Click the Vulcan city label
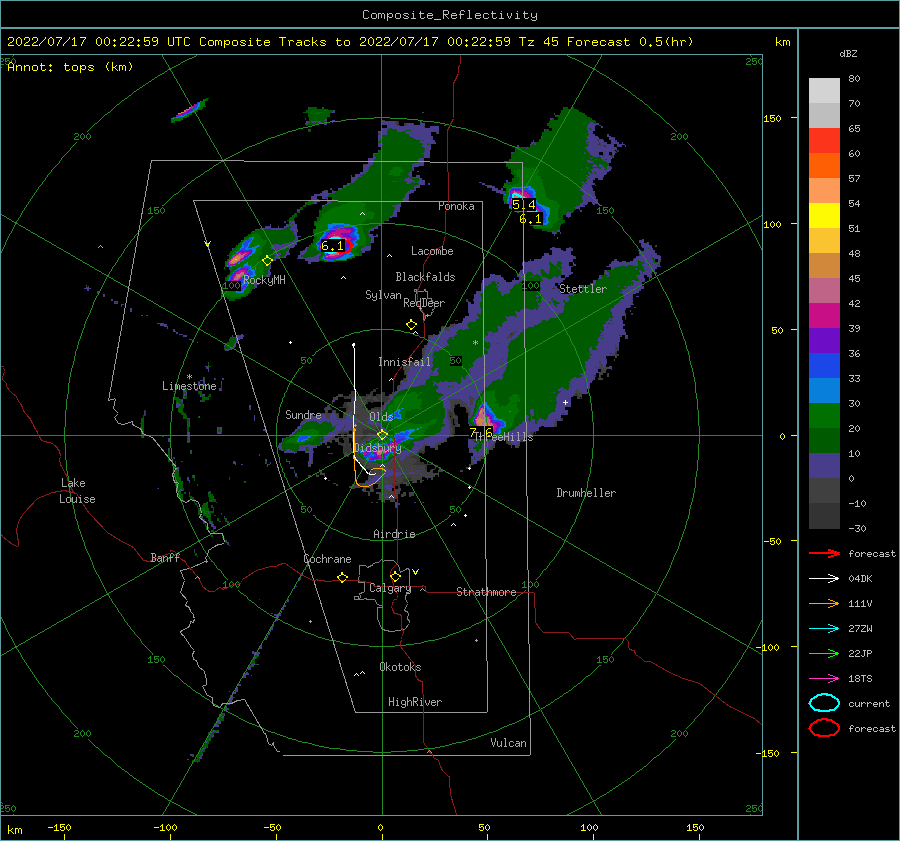The height and width of the screenshot is (841, 900). click(x=509, y=743)
